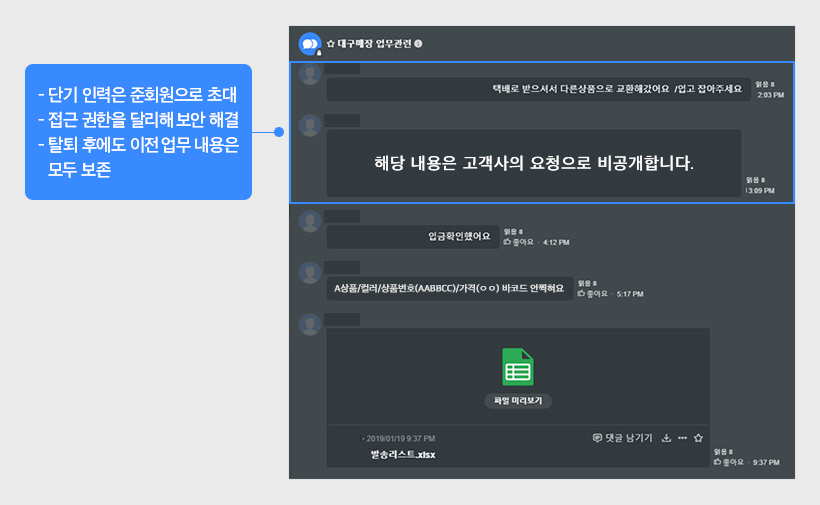Star the 대구매장 업무관련 chat room title
Screen dimensions: 820x505
click(331, 44)
